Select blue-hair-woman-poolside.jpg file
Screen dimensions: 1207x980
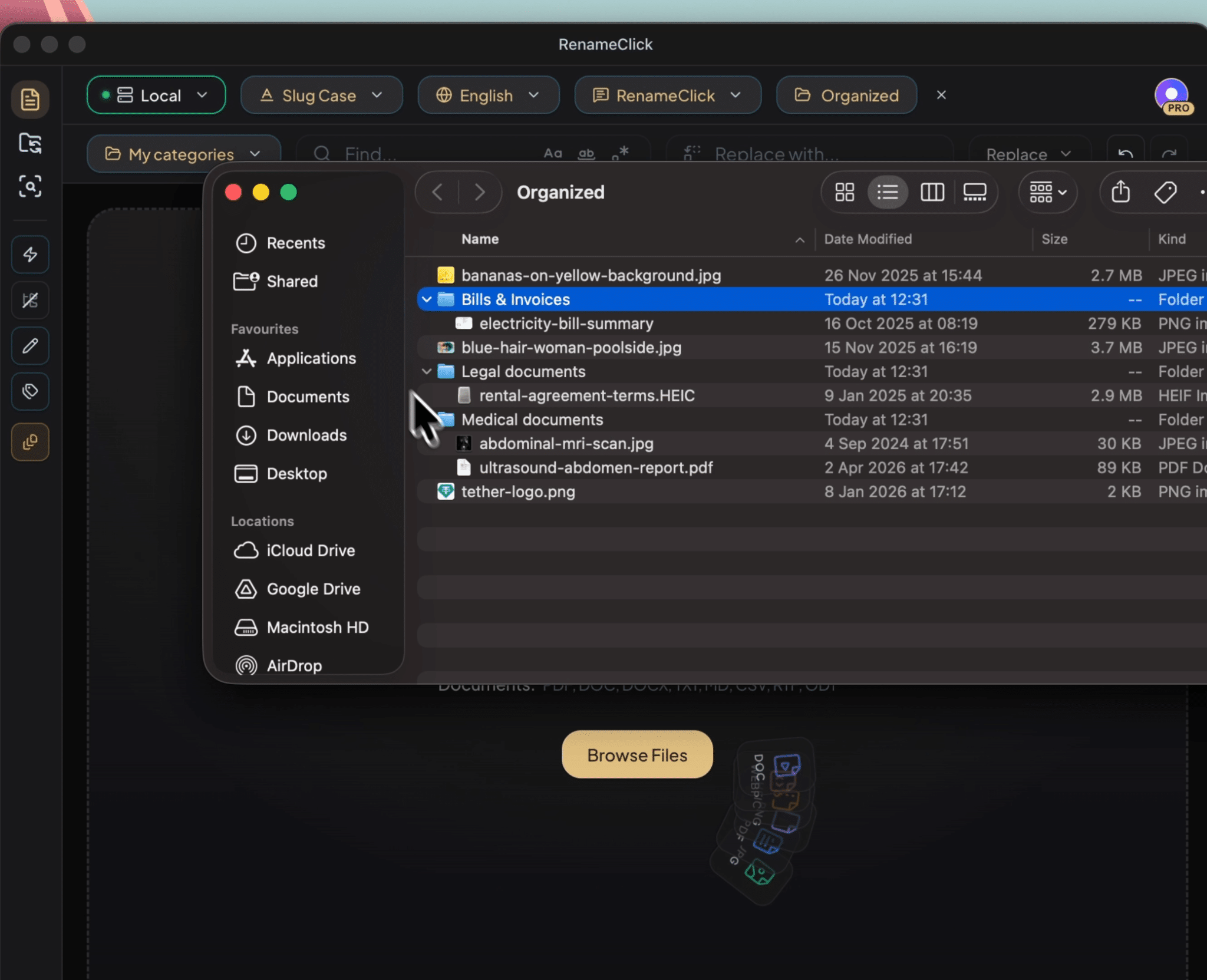(x=811, y=348)
